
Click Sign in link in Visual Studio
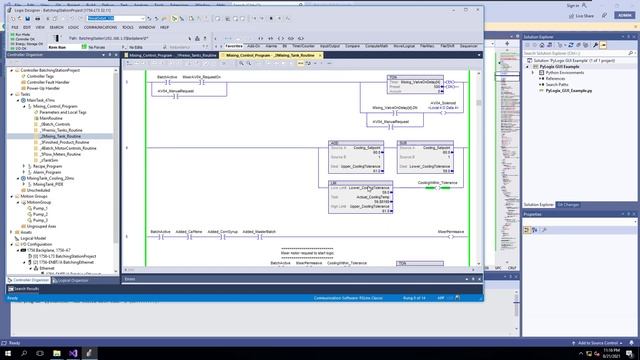coord(573,5)
